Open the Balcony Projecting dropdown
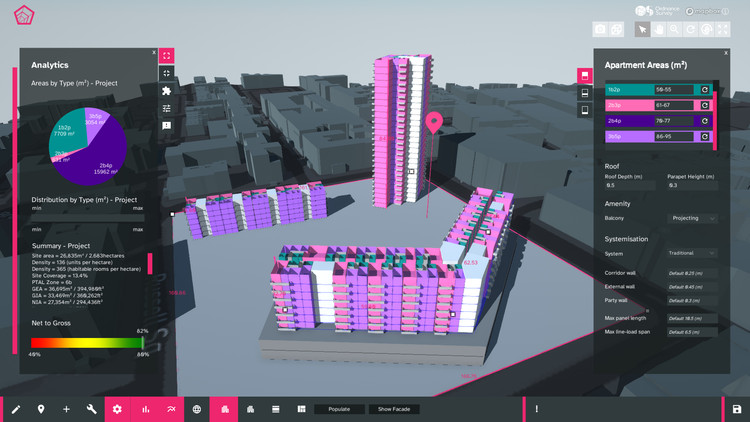 click(693, 218)
